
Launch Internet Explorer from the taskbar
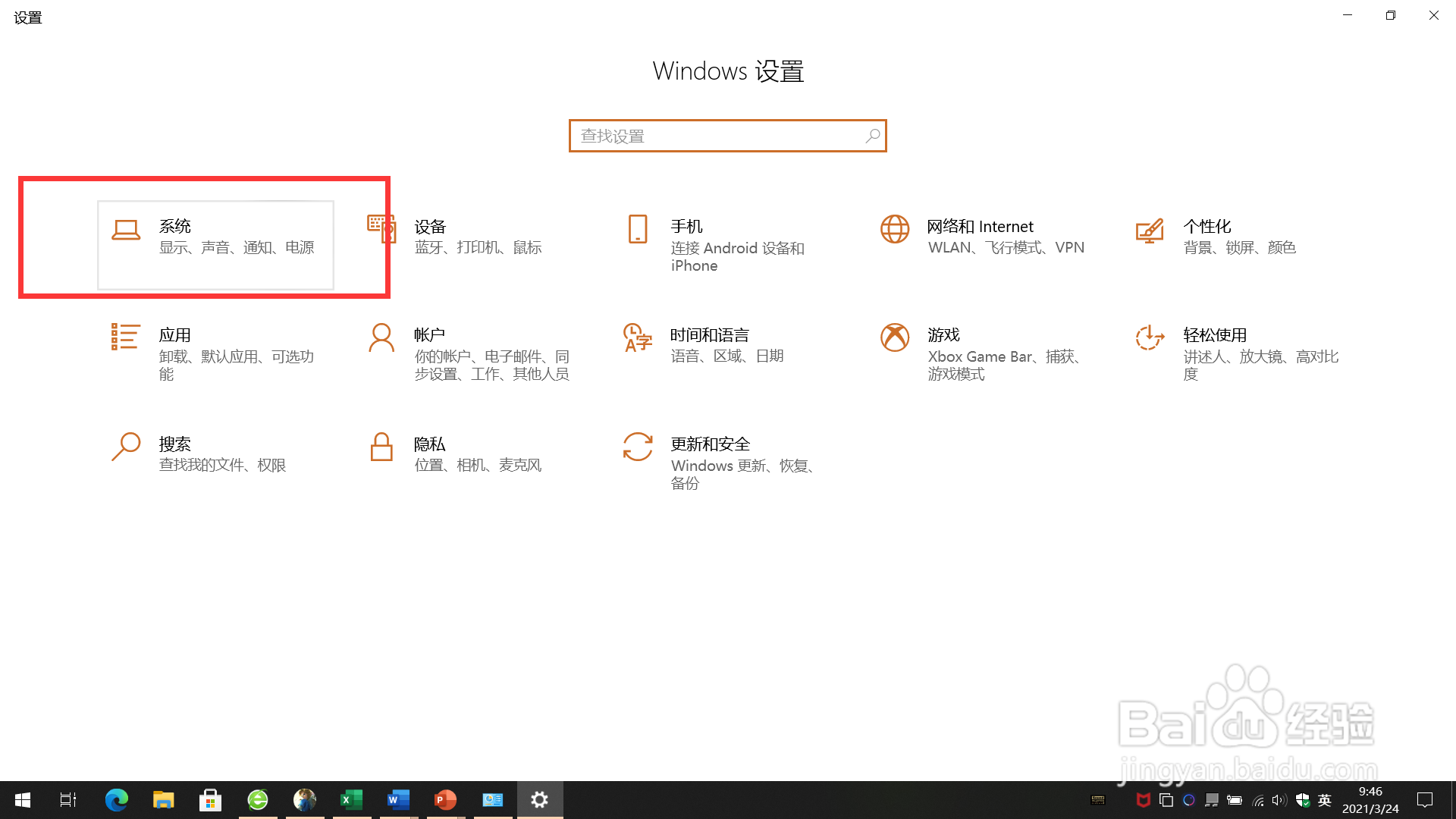(257, 799)
